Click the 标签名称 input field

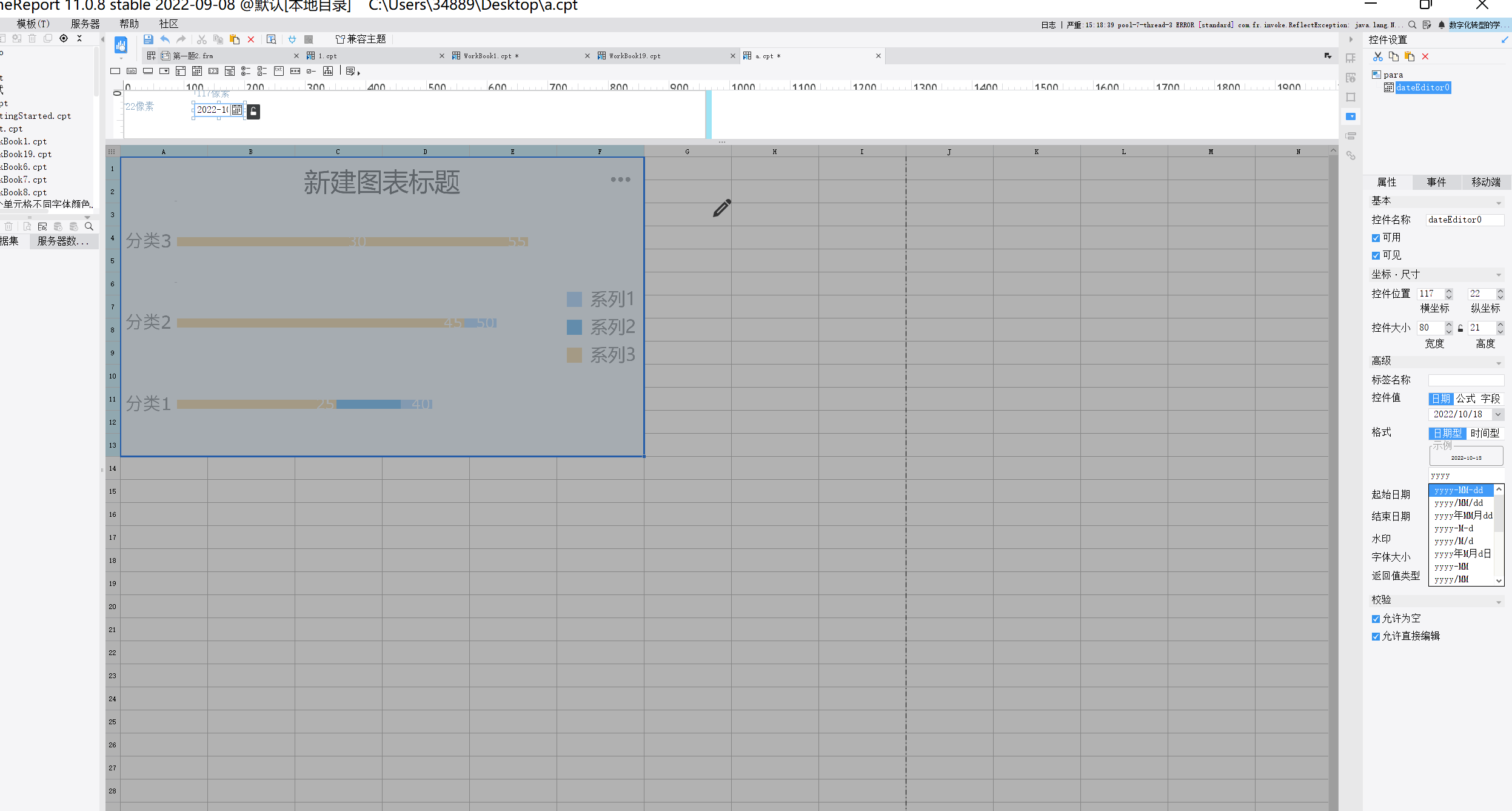tap(1466, 380)
